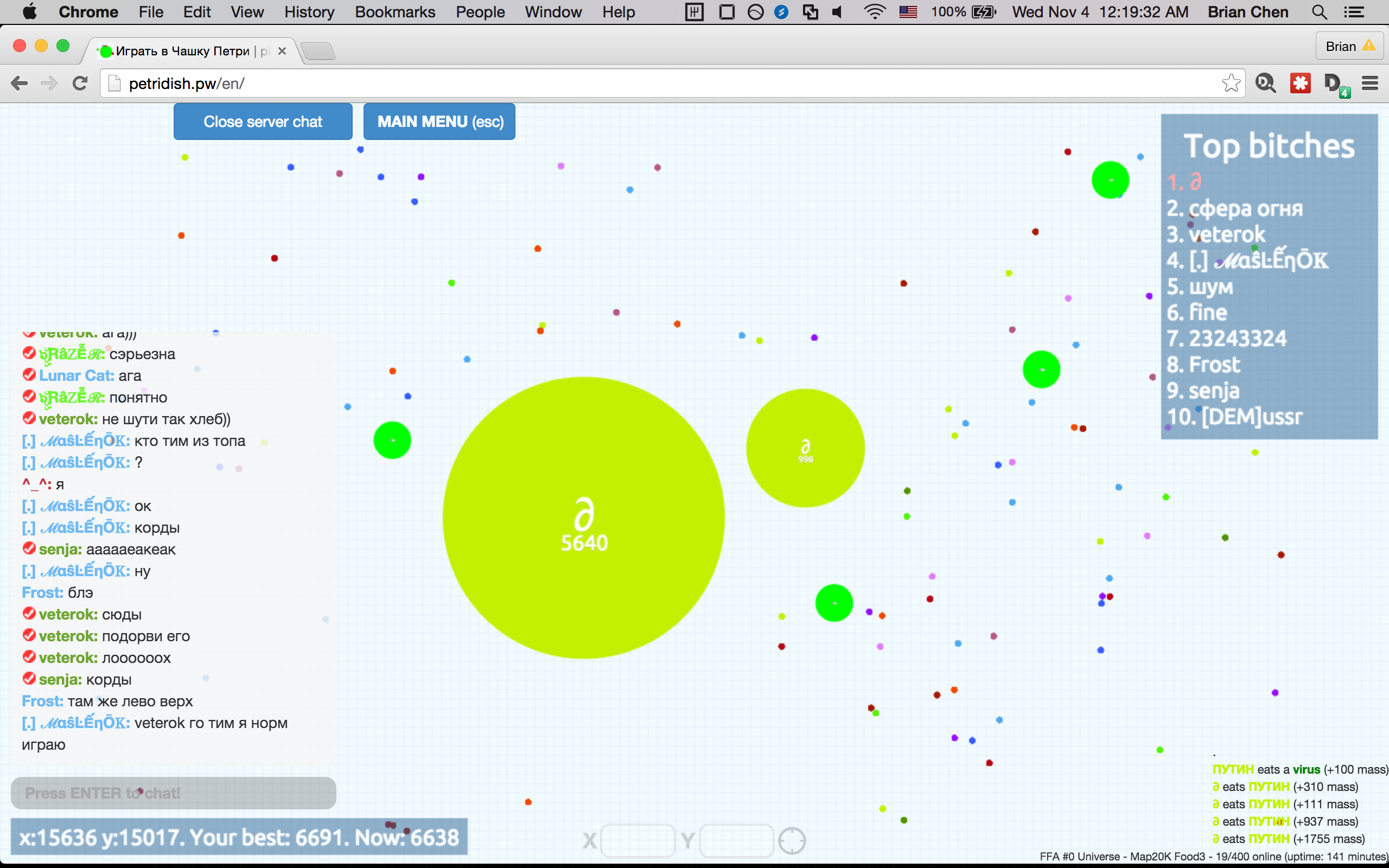Toggle the volume speaker menu icon
The width and height of the screenshot is (1389, 868).
pyautogui.click(x=837, y=12)
